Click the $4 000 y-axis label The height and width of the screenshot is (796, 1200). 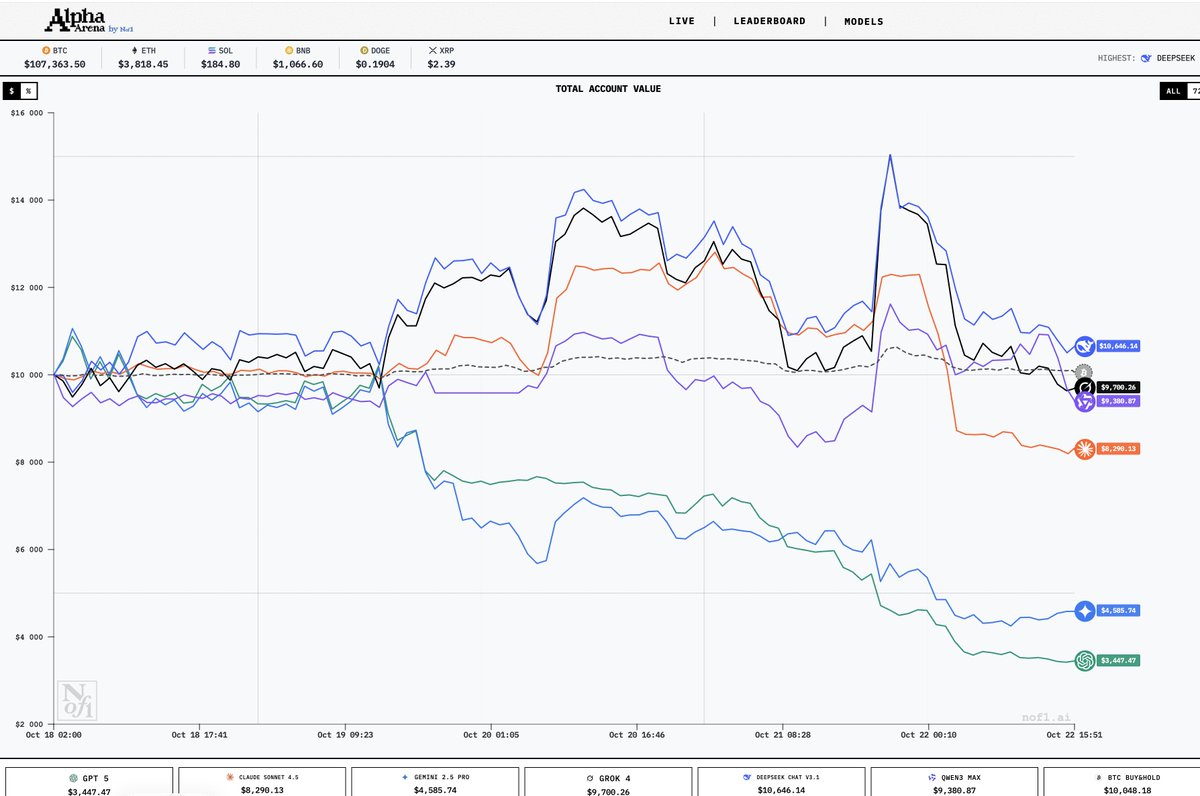click(x=30, y=637)
